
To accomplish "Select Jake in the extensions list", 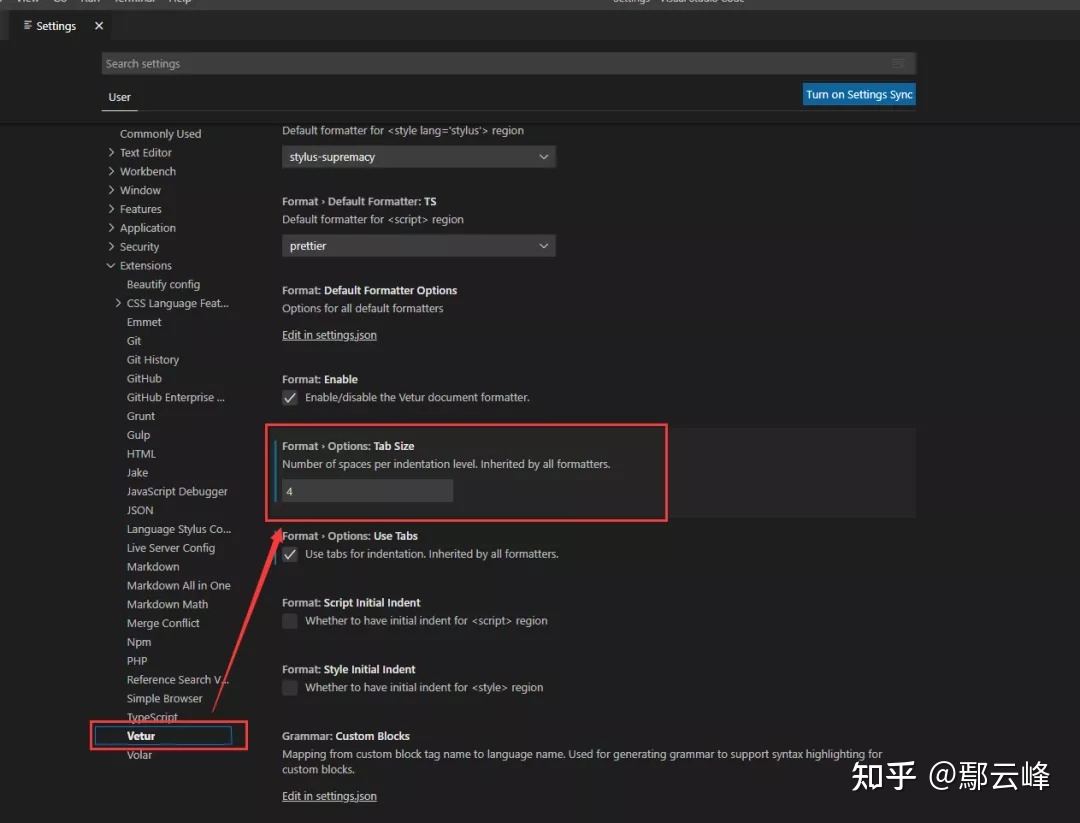I will [137, 472].
